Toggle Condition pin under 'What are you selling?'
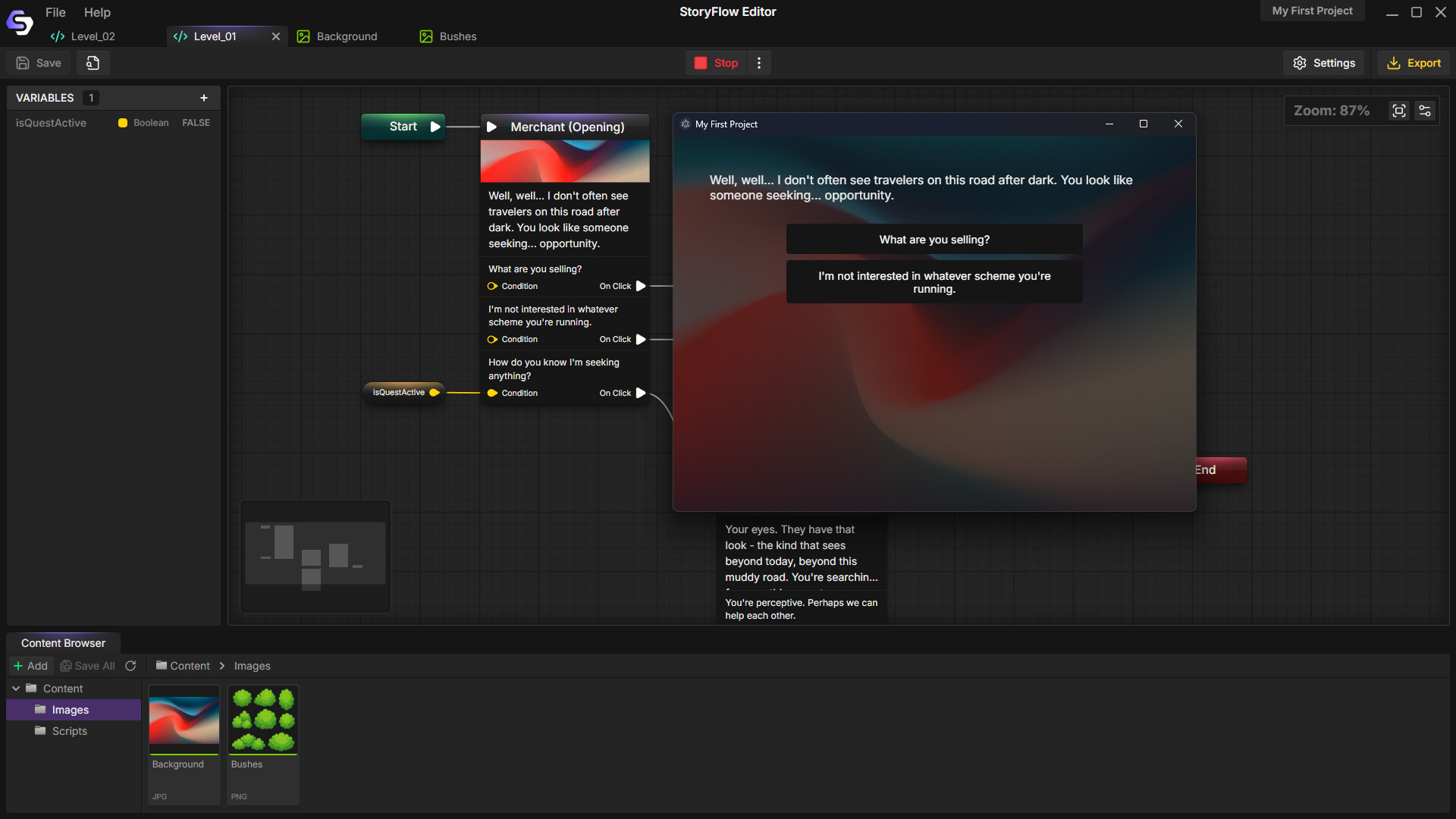The width and height of the screenshot is (1456, 819). coord(493,286)
